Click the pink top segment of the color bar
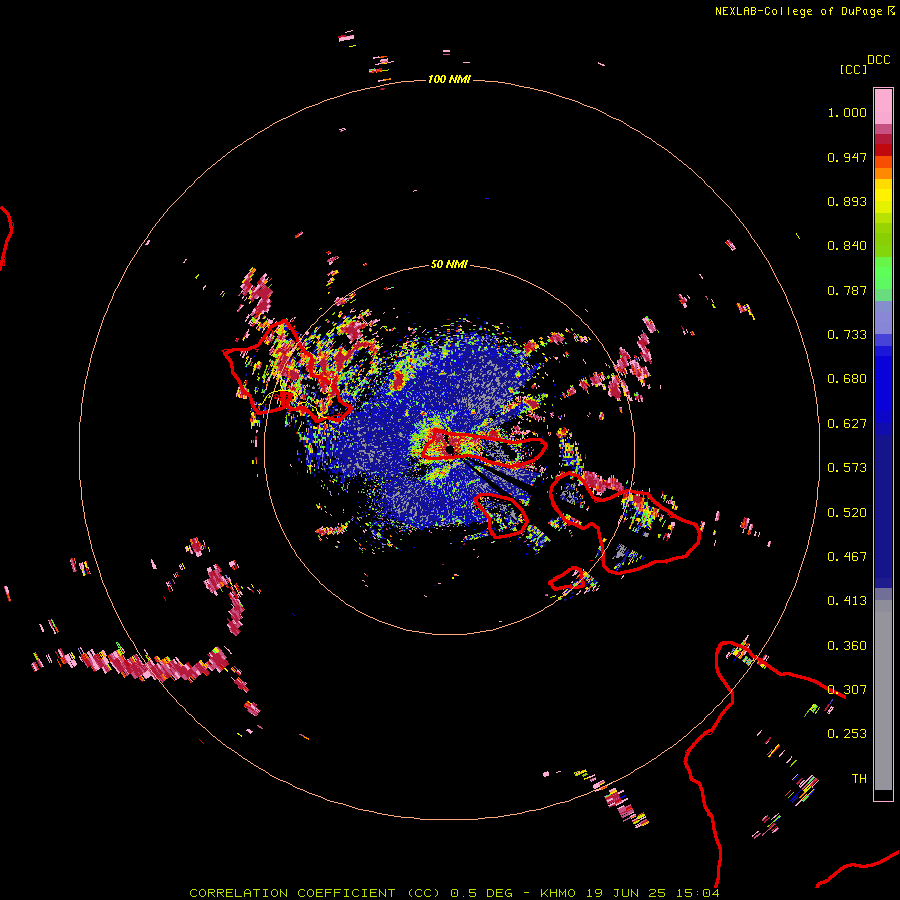This screenshot has height=900, width=900. pyautogui.click(x=883, y=107)
